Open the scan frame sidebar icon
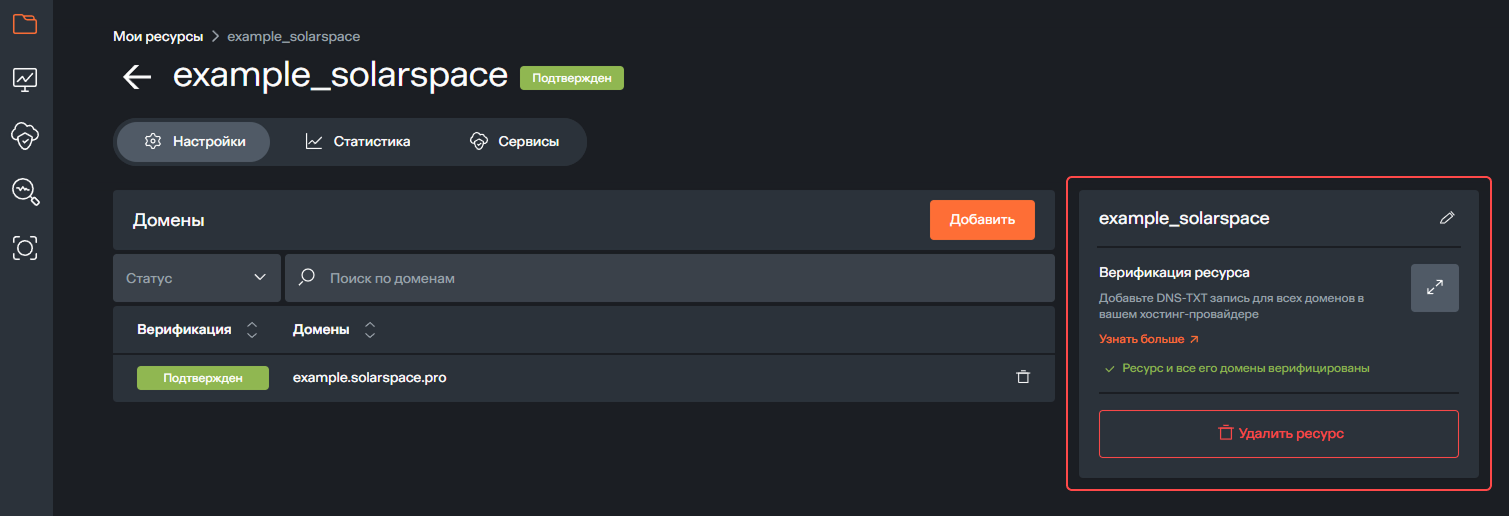This screenshot has width=1509, height=516. 25,247
